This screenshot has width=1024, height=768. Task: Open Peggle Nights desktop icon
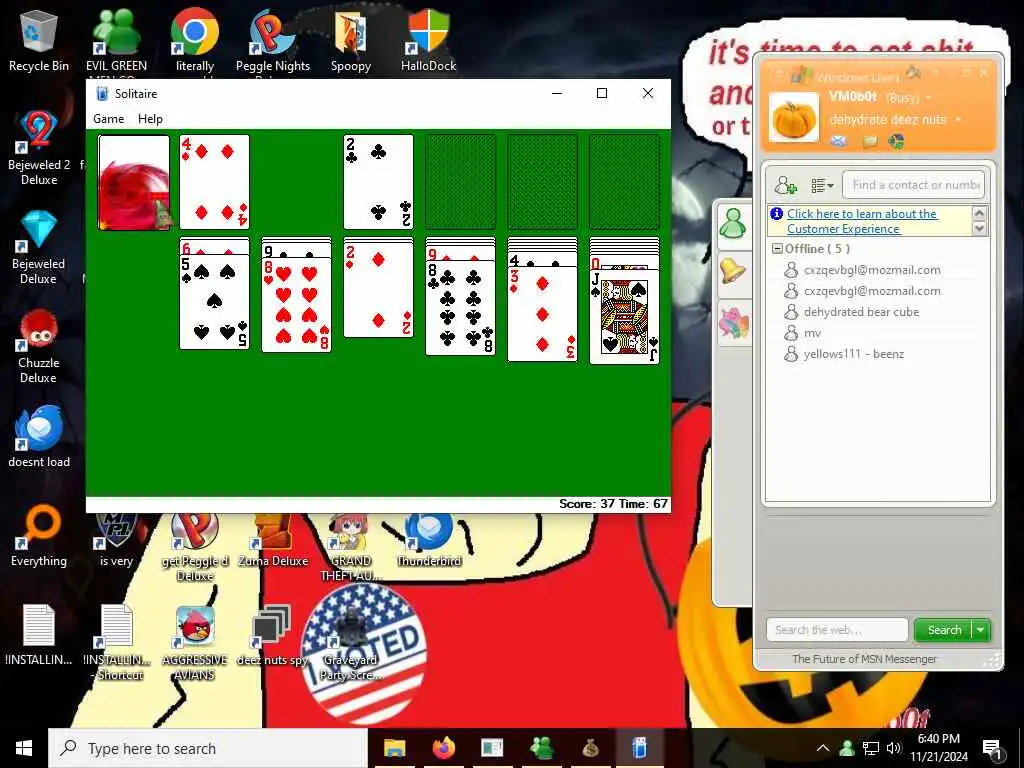pos(272,39)
